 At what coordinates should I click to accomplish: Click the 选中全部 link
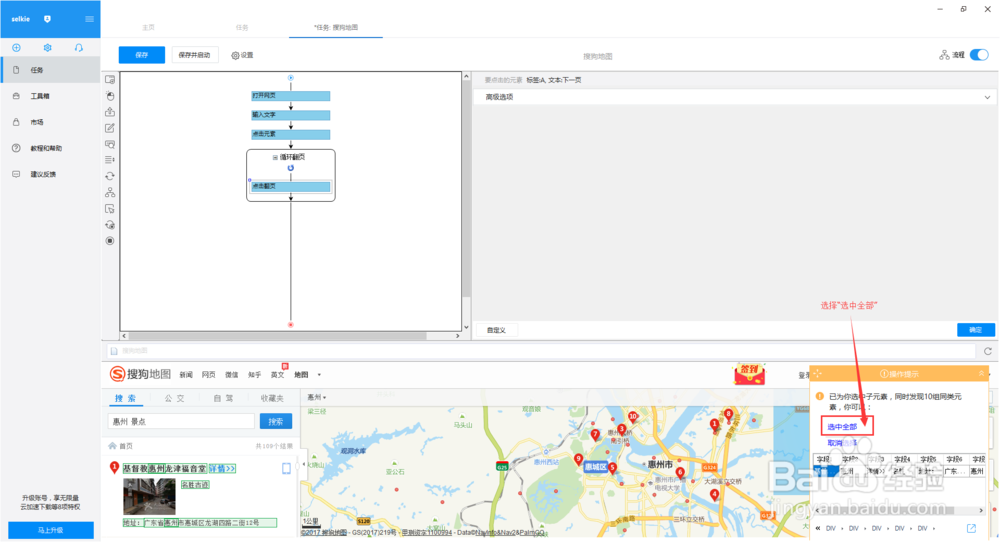[842, 427]
